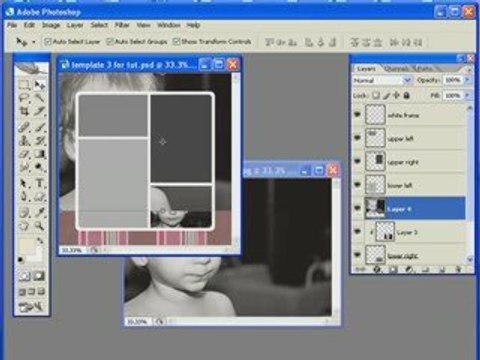
Task: Select the Magic Wand tool
Action: tap(40, 98)
